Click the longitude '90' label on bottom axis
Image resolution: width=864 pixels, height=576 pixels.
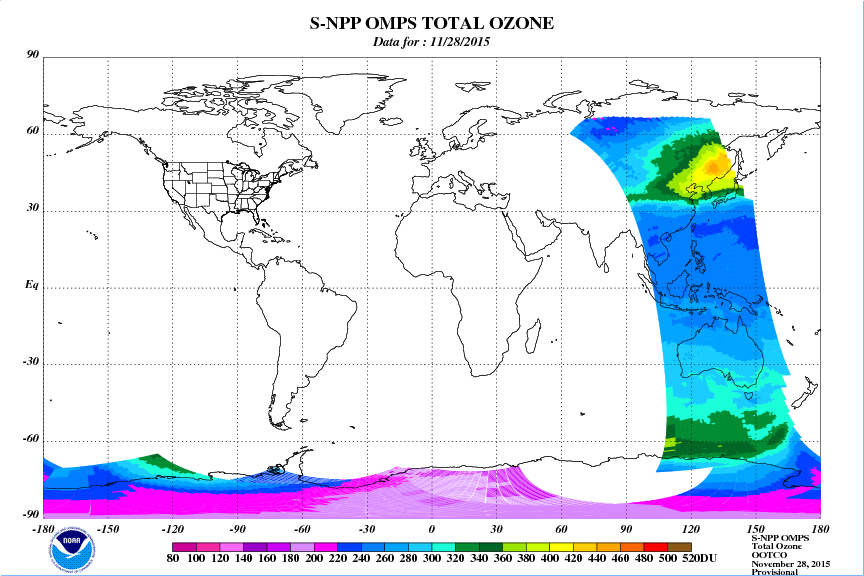627,530
